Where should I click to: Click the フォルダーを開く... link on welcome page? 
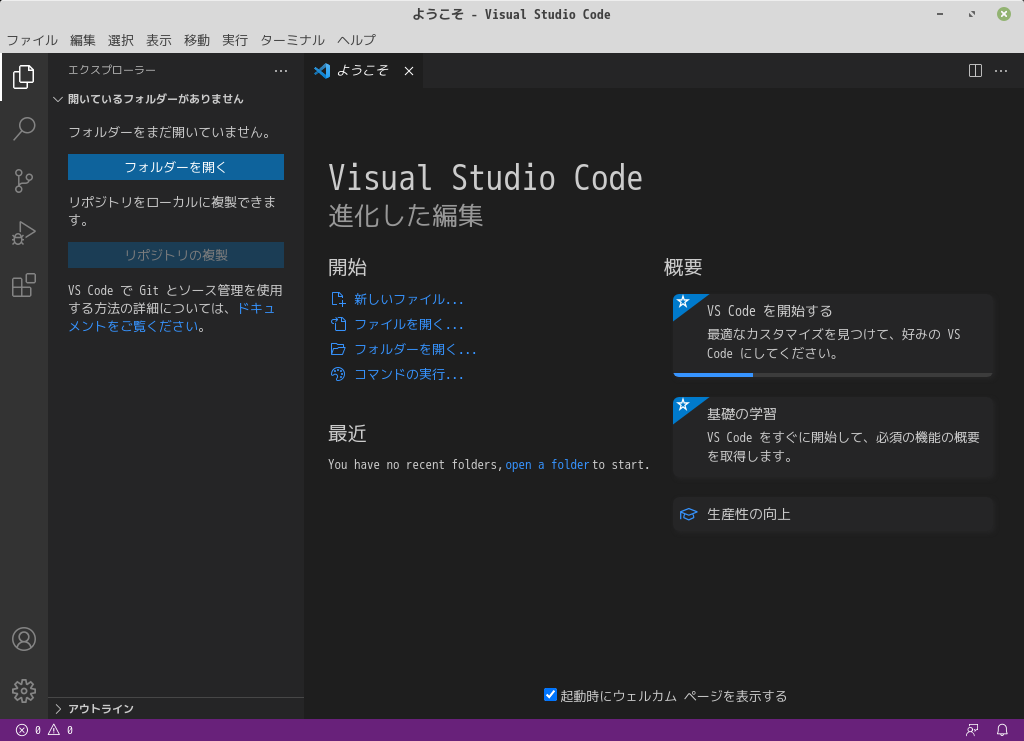pyautogui.click(x=415, y=349)
